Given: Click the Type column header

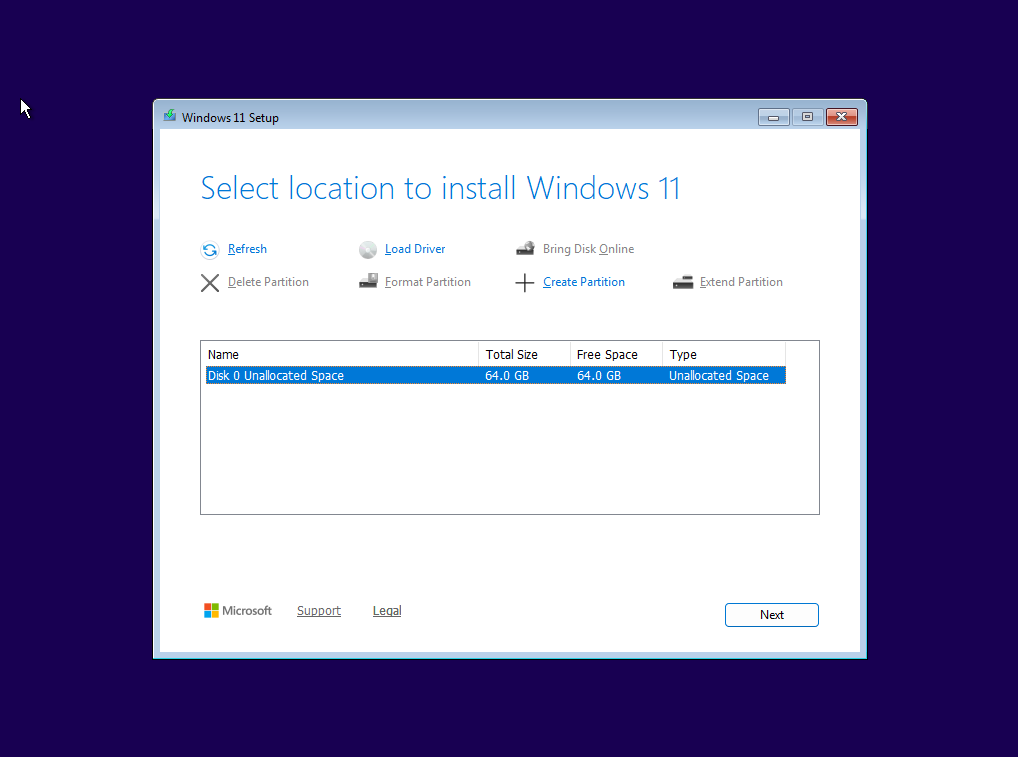Looking at the screenshot, I should pyautogui.click(x=724, y=354).
